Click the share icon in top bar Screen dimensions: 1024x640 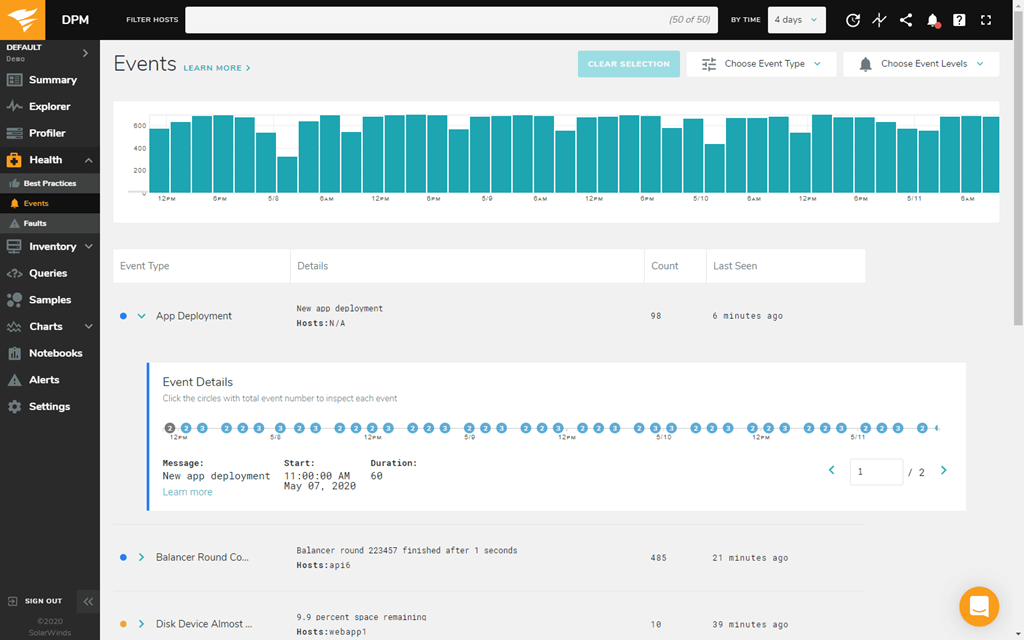(x=906, y=20)
